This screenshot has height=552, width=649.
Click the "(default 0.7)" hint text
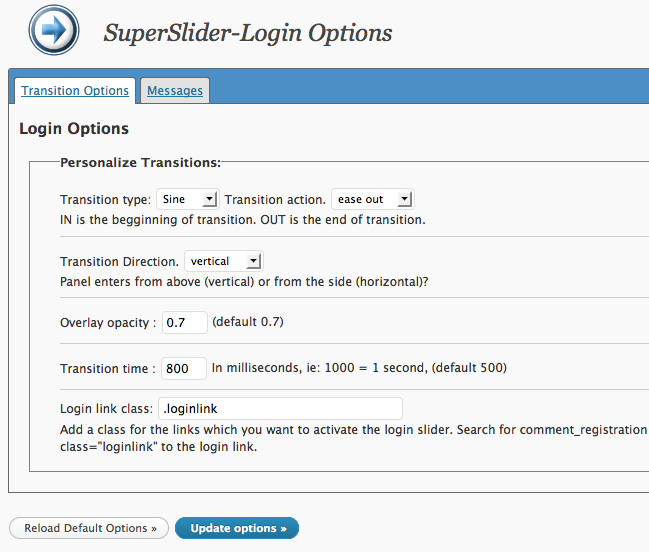click(249, 322)
